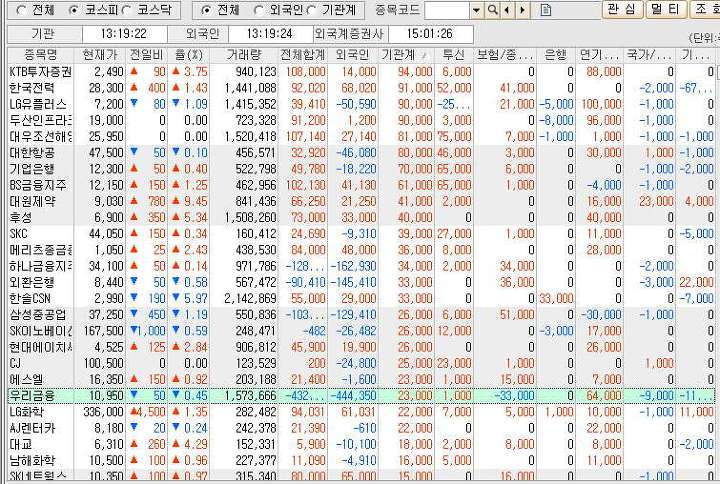Screen dimensions: 720x484
Task: Open the document sheet icon in toolbar
Action: tap(546, 10)
